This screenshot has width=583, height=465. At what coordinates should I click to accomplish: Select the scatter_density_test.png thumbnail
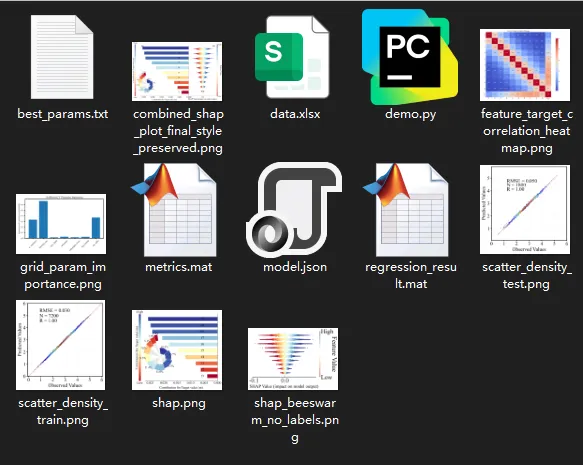(x=525, y=210)
